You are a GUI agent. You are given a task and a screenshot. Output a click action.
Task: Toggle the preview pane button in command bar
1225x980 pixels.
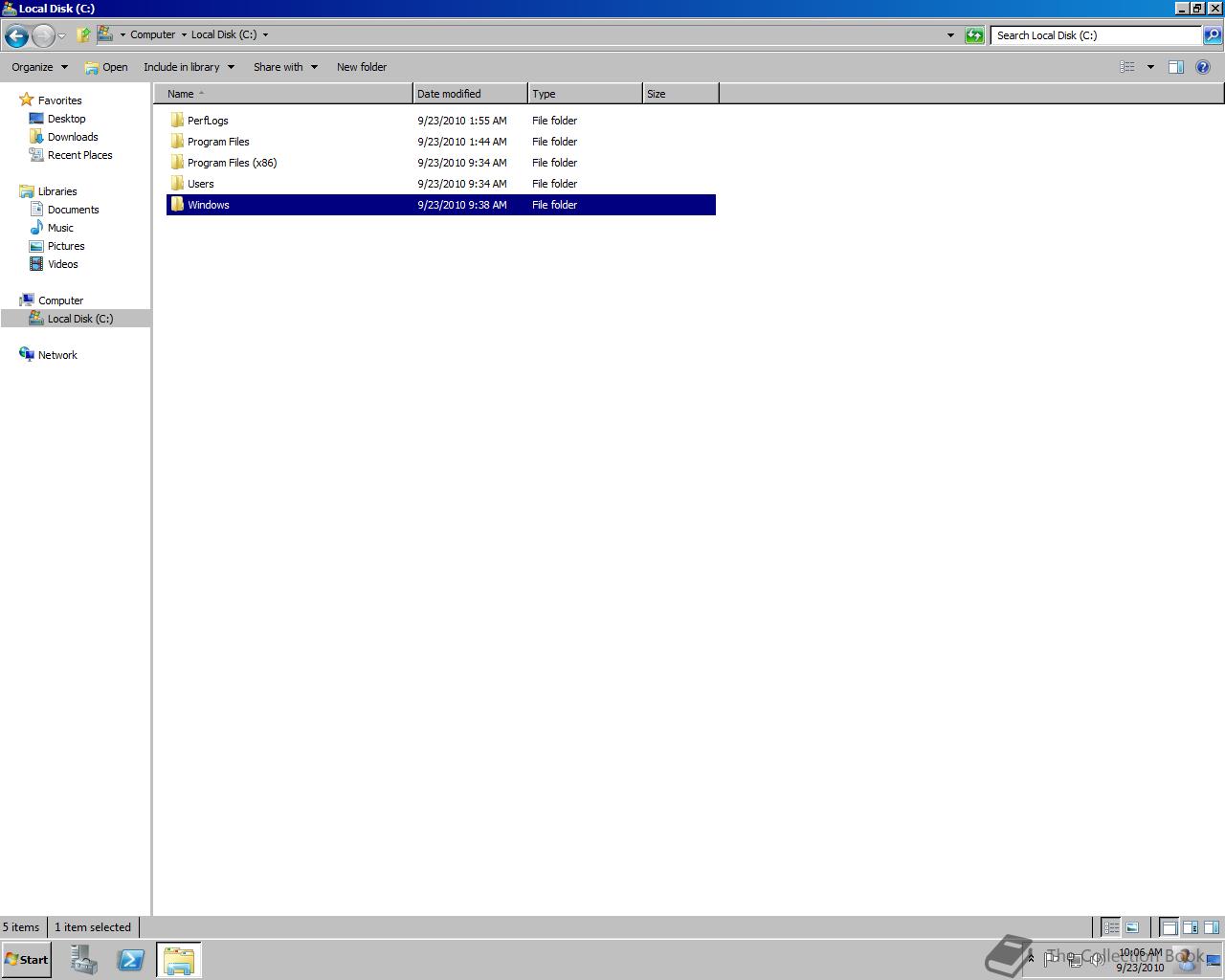click(1176, 67)
